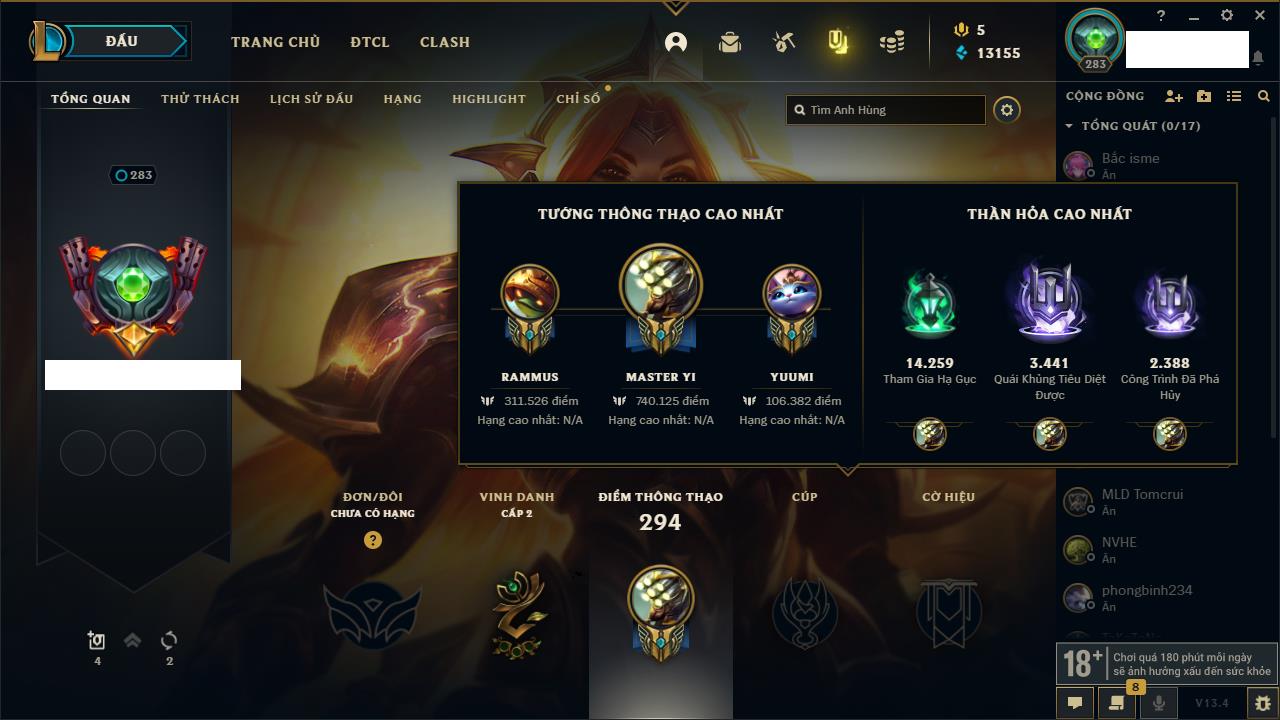The width and height of the screenshot is (1280, 720).
Task: Open the friend list view options icon
Action: (x=1234, y=96)
